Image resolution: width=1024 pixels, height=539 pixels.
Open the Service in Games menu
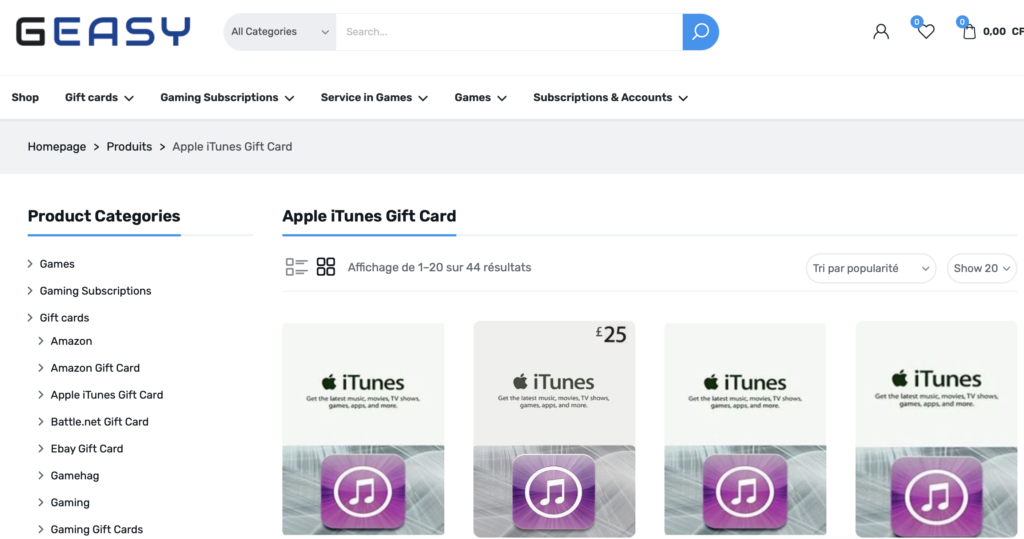click(x=373, y=98)
